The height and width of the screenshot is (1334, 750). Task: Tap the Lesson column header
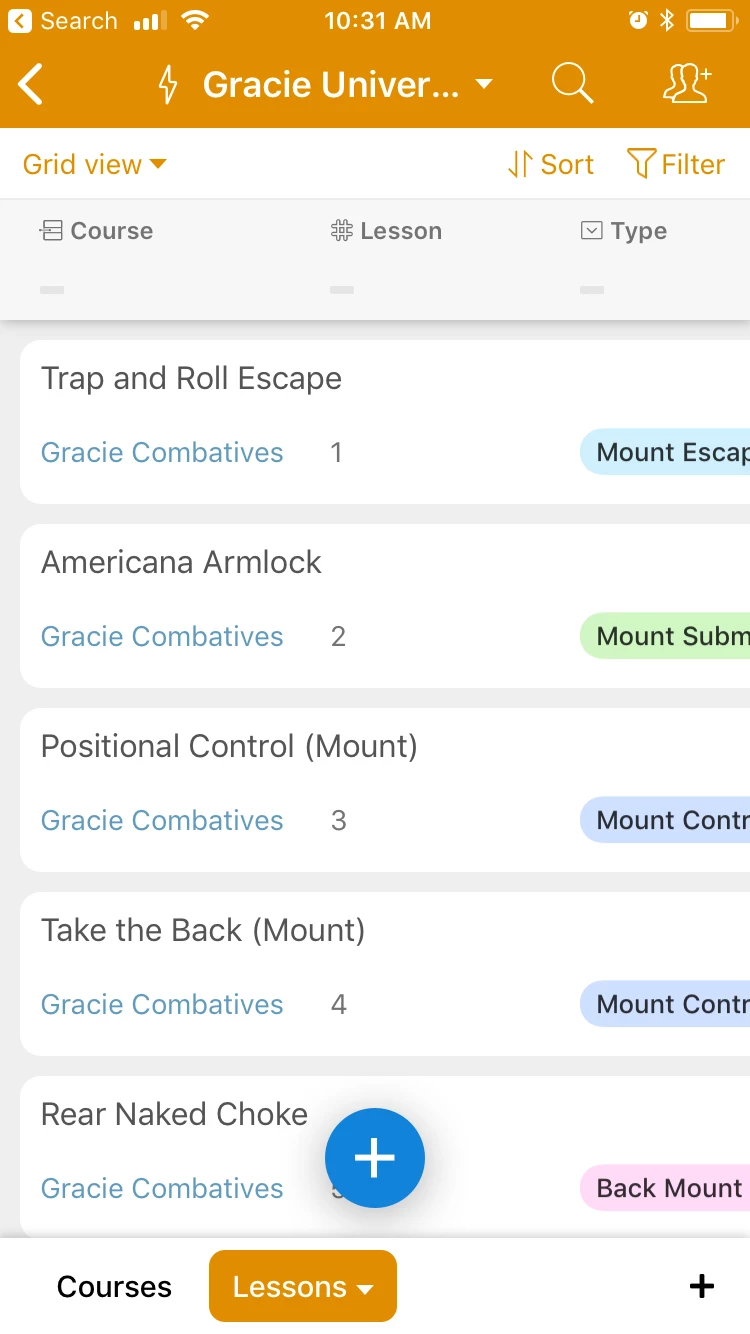click(x=386, y=231)
